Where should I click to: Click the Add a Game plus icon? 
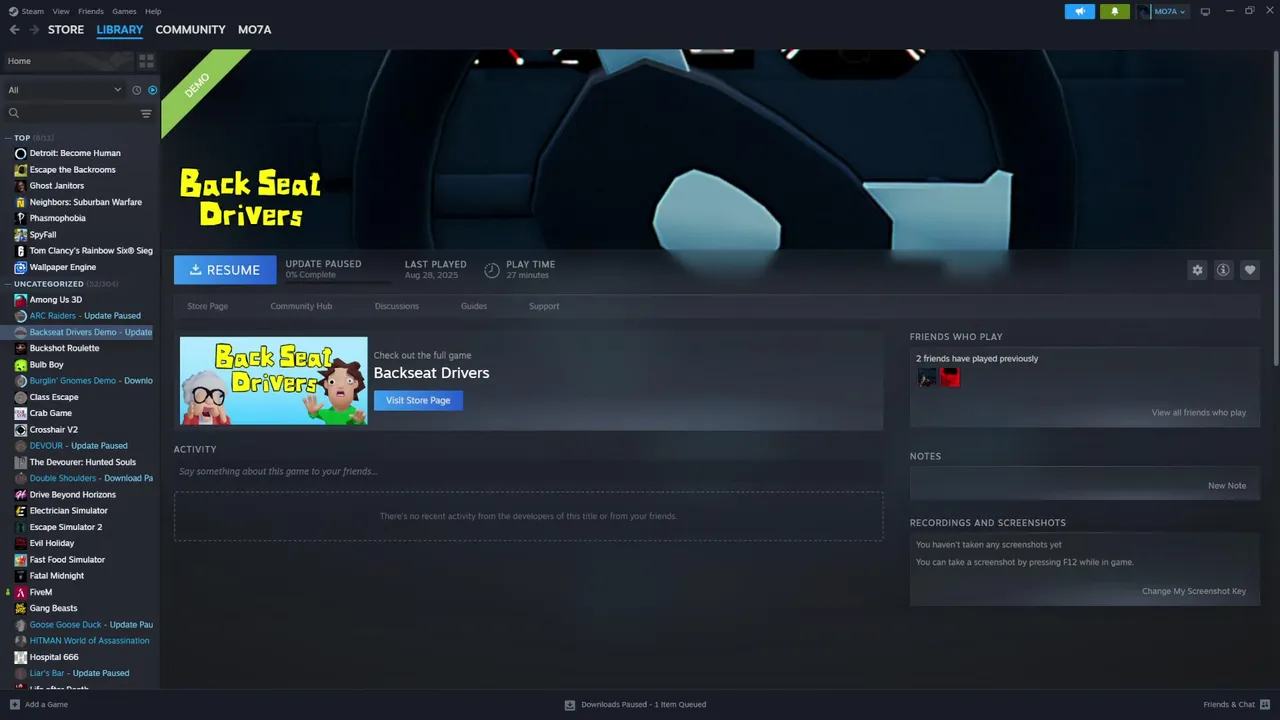point(14,704)
